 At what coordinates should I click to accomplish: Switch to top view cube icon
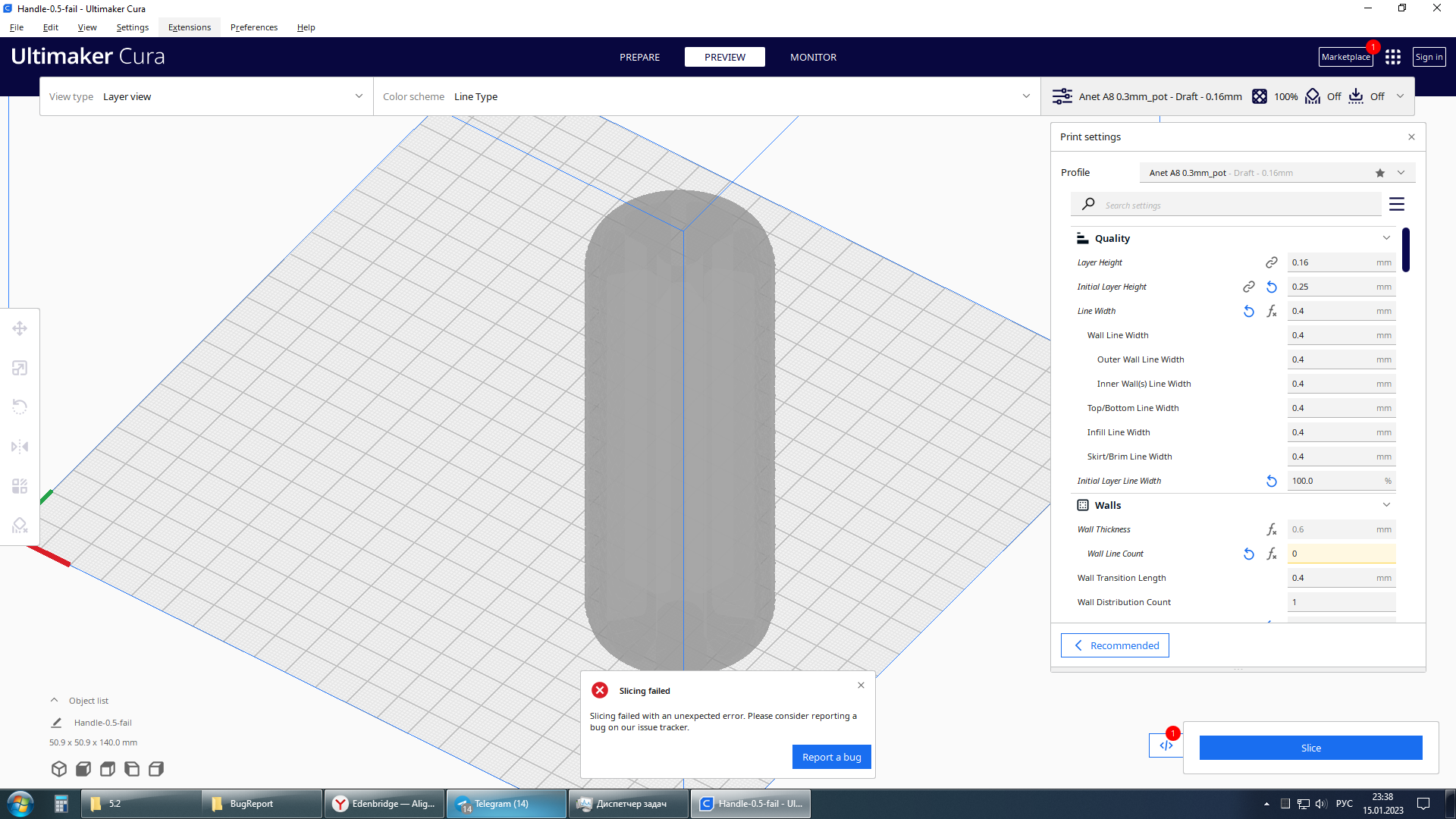point(108,769)
